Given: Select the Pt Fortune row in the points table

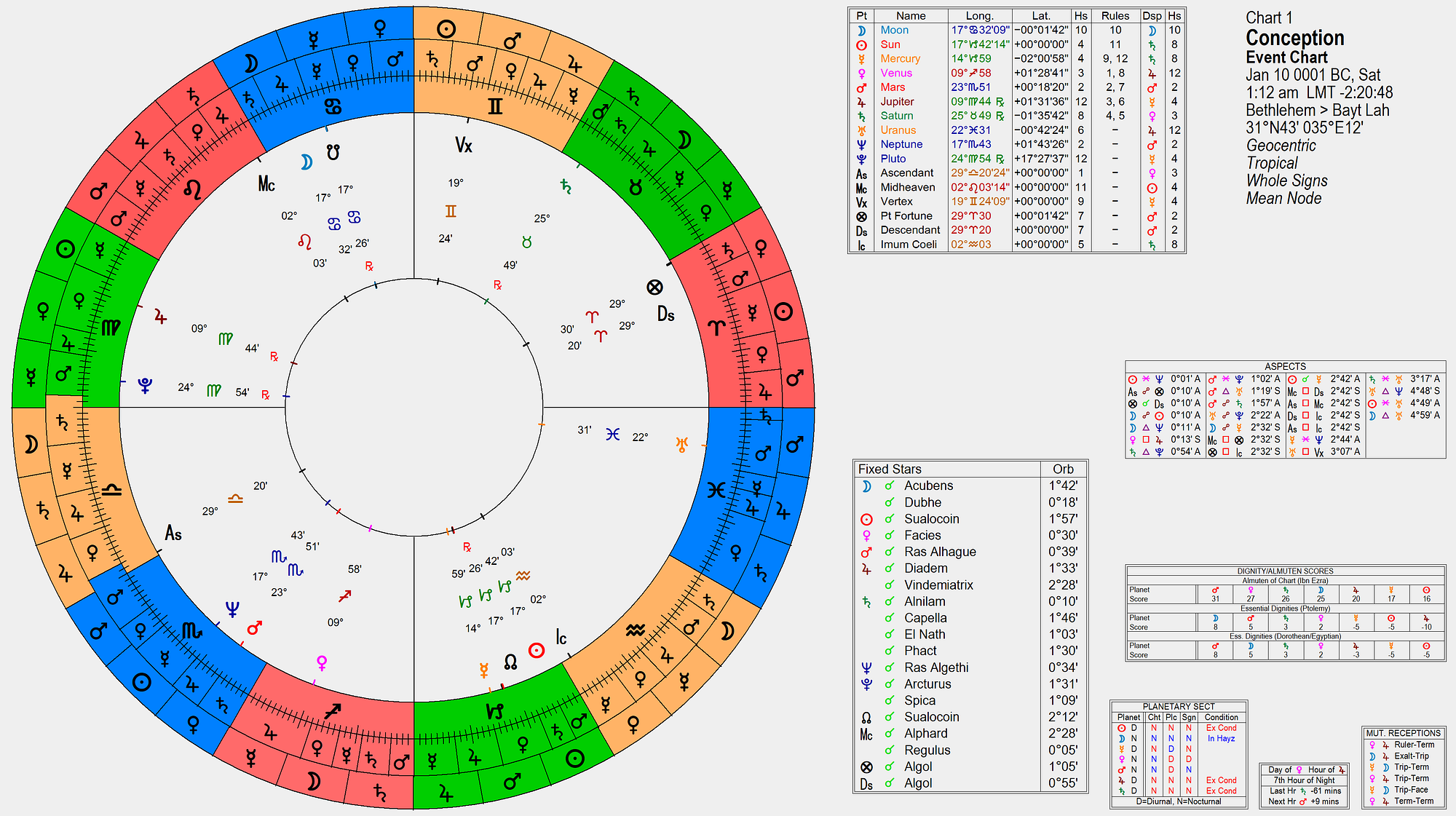Looking at the screenshot, I should point(906,215).
